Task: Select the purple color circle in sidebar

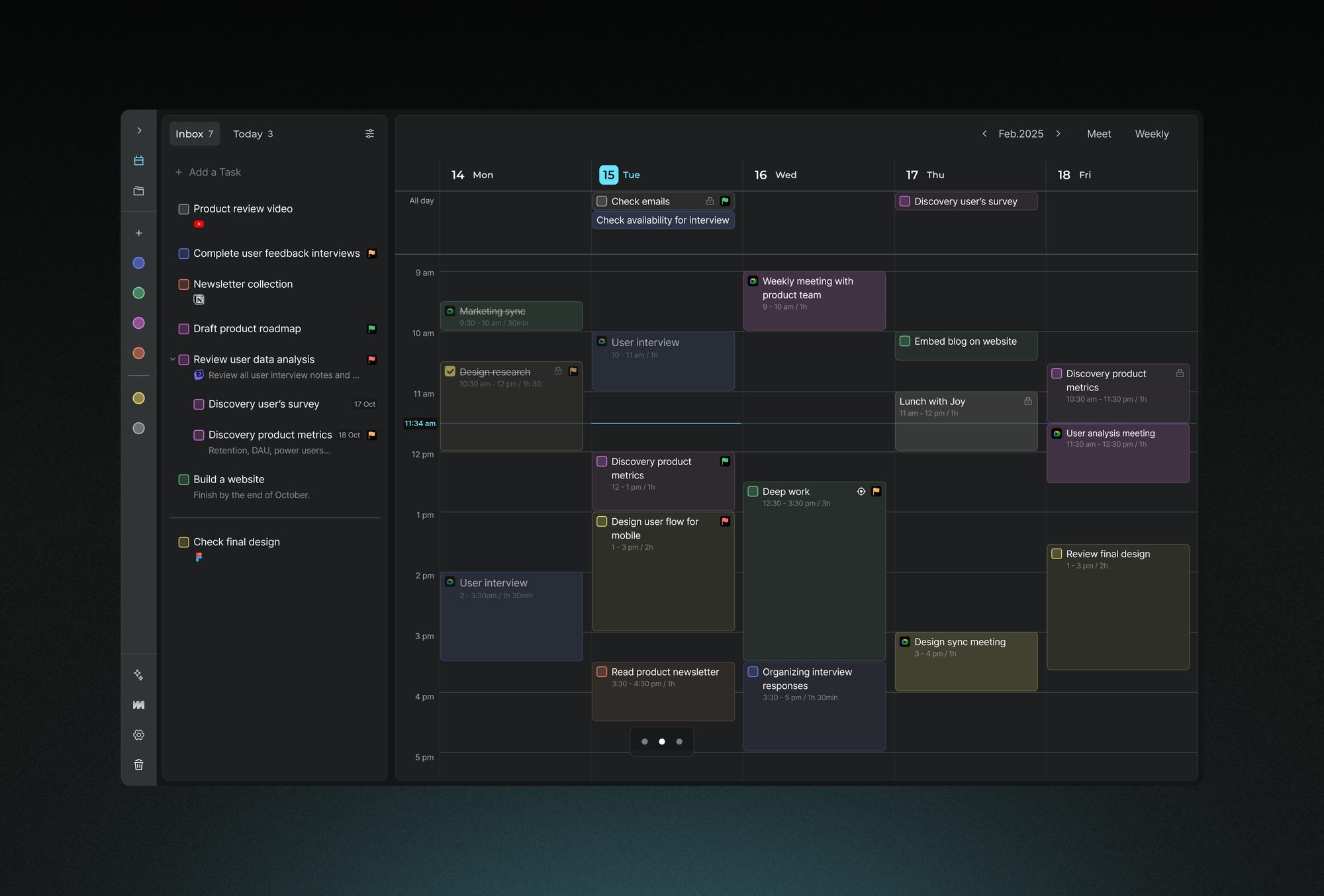Action: pos(138,323)
